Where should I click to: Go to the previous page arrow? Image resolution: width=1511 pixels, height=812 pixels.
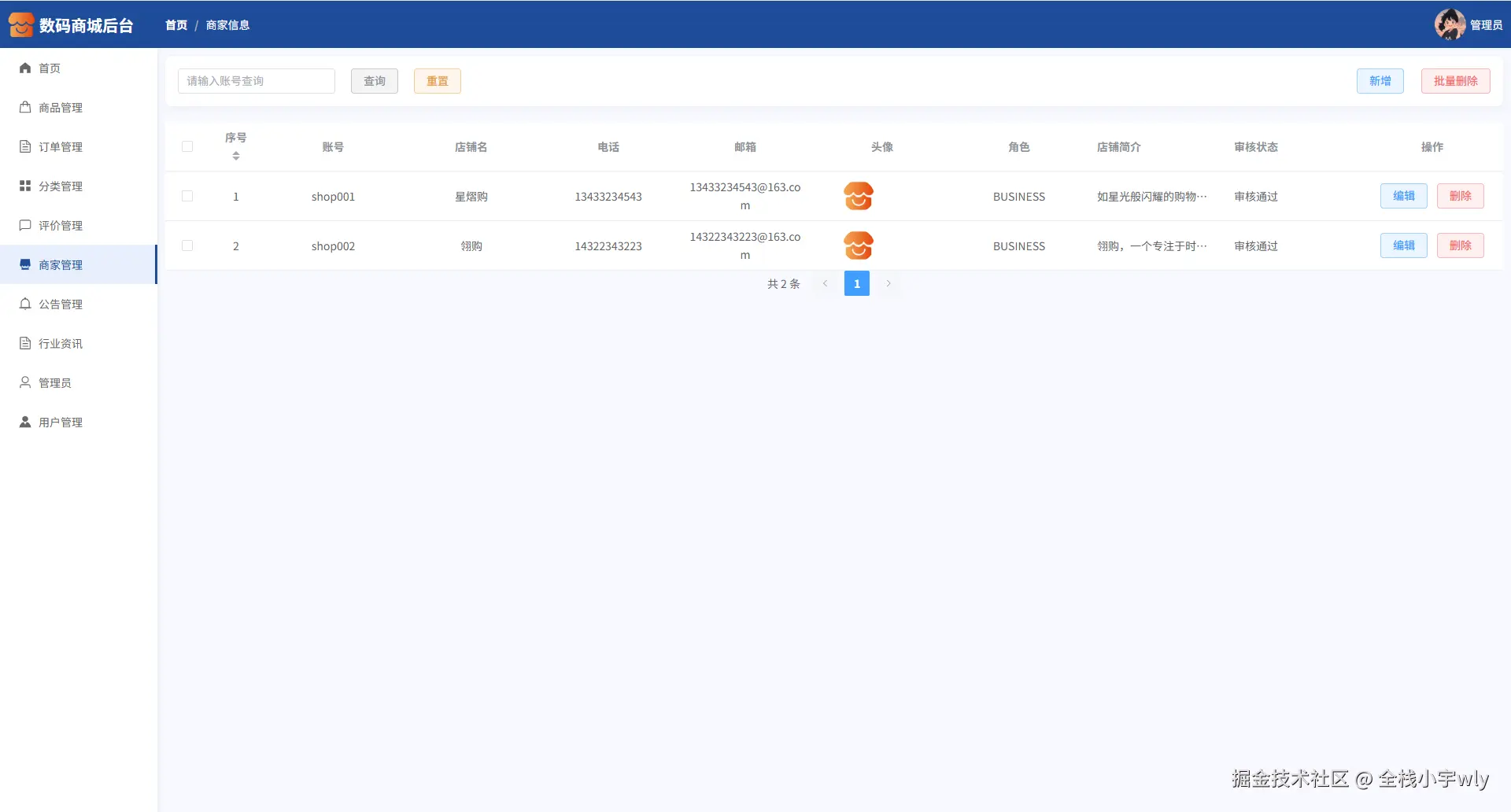tap(825, 283)
